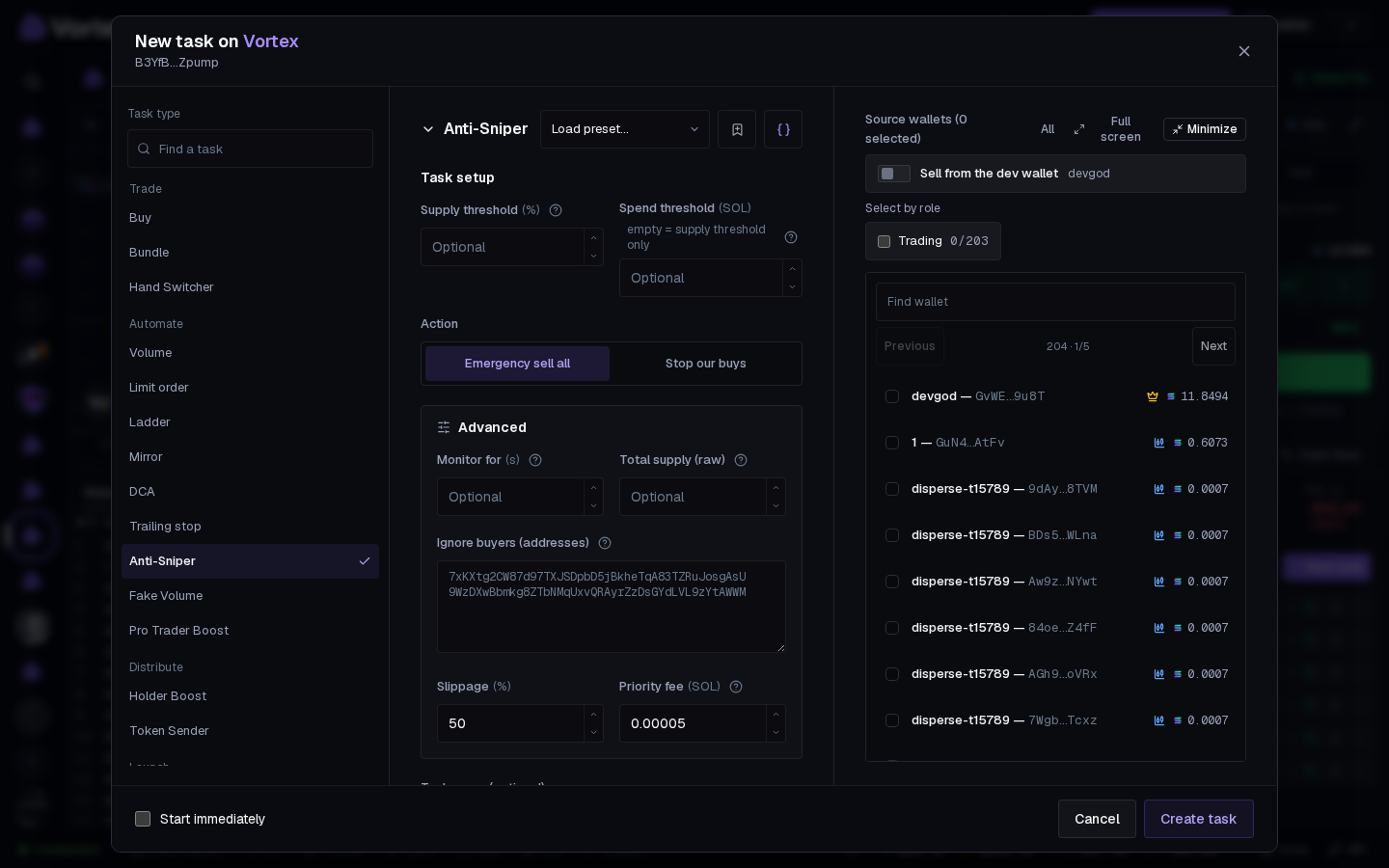Increase the Monitor for stepper
This screenshot has height=868, width=1389.
coord(593,488)
